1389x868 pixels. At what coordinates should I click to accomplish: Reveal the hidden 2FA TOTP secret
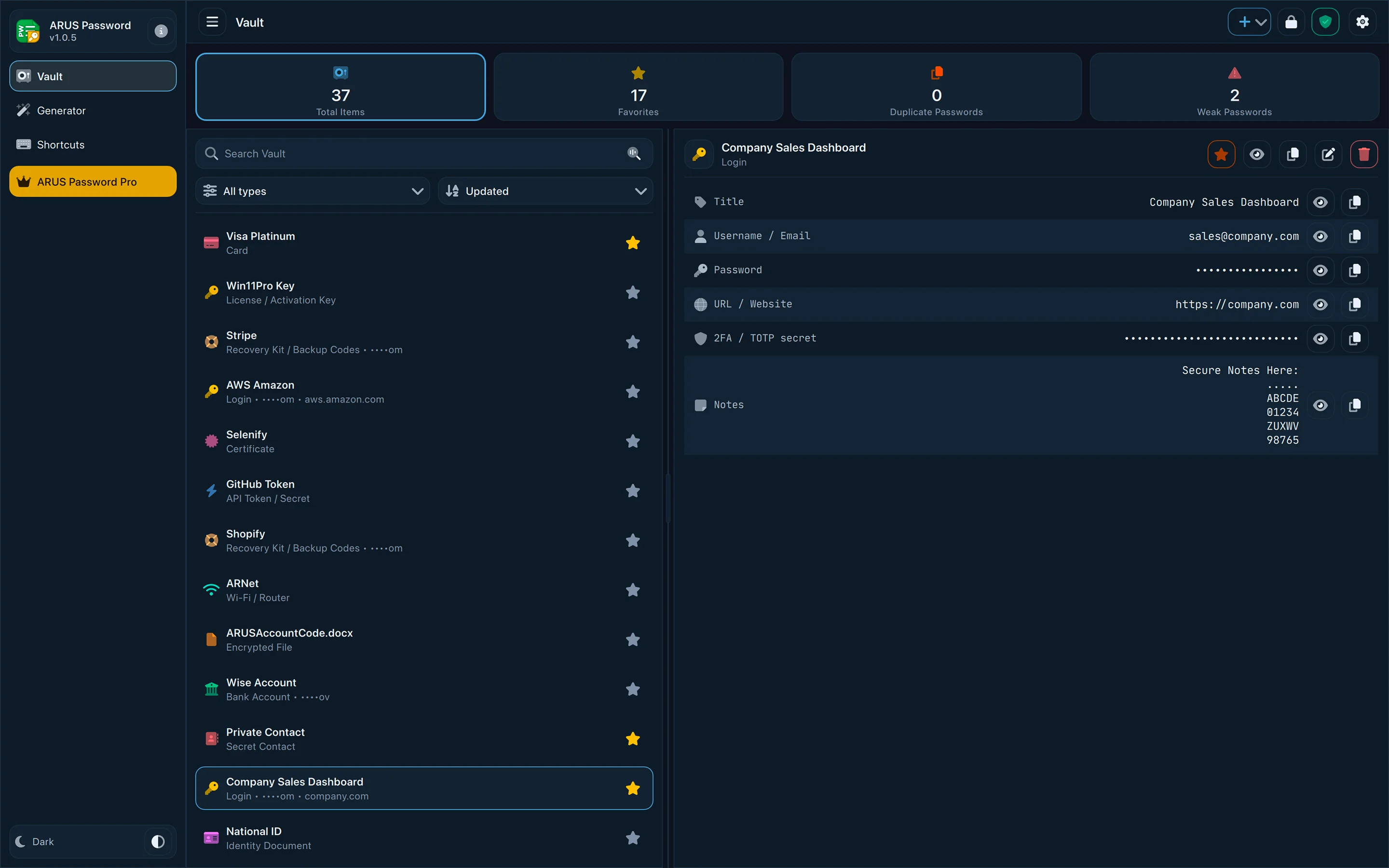coord(1321,338)
